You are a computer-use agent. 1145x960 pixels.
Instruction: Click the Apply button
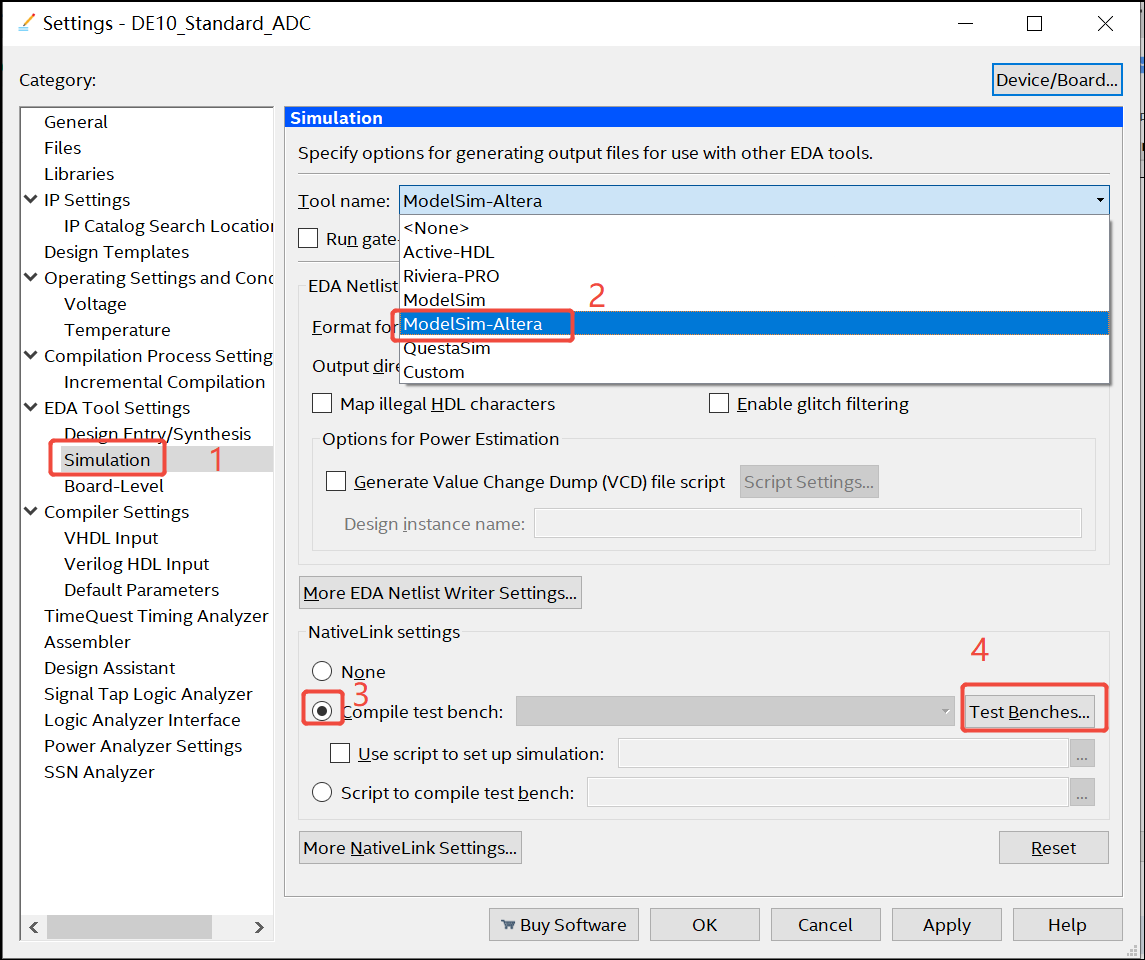click(x=946, y=925)
